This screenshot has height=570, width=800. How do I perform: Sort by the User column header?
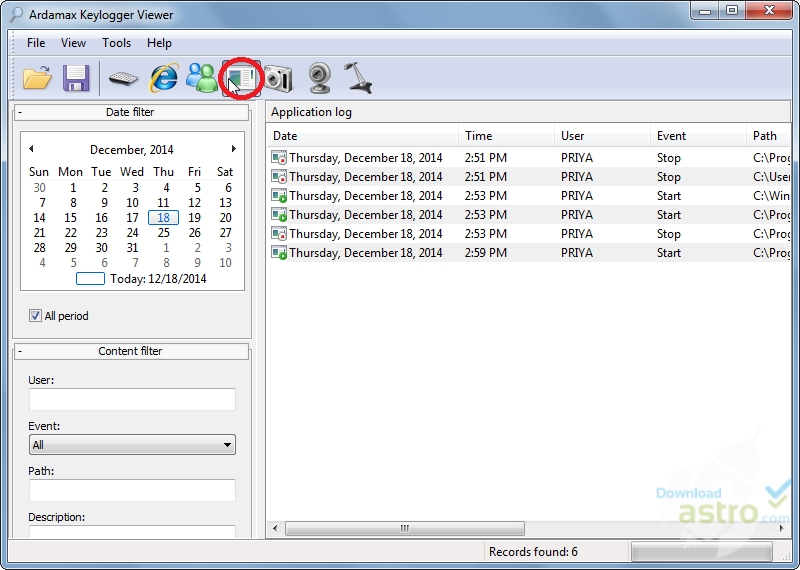[x=602, y=136]
